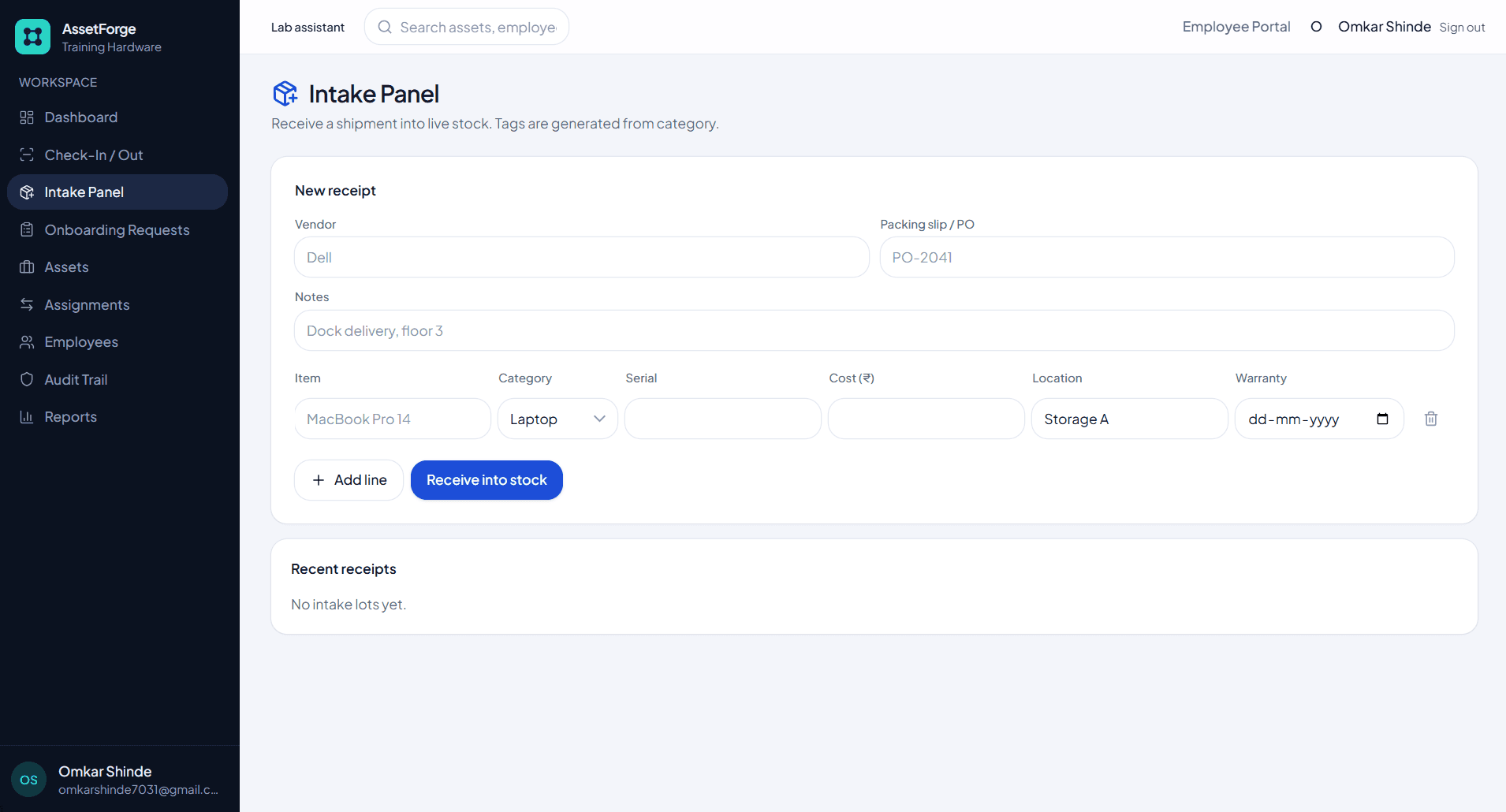Click Receive into stock button

pos(486,480)
